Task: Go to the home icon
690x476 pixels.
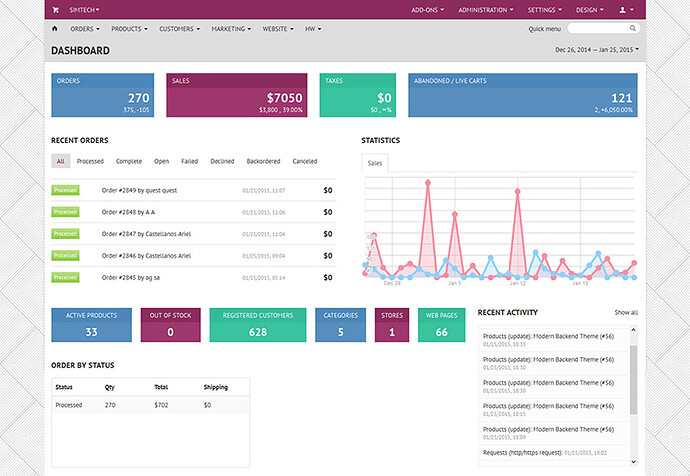Action: 55,29
